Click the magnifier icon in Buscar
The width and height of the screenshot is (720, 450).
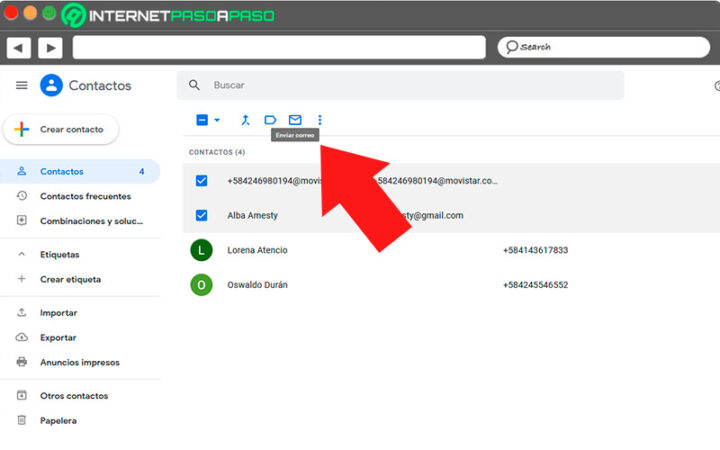(x=194, y=85)
